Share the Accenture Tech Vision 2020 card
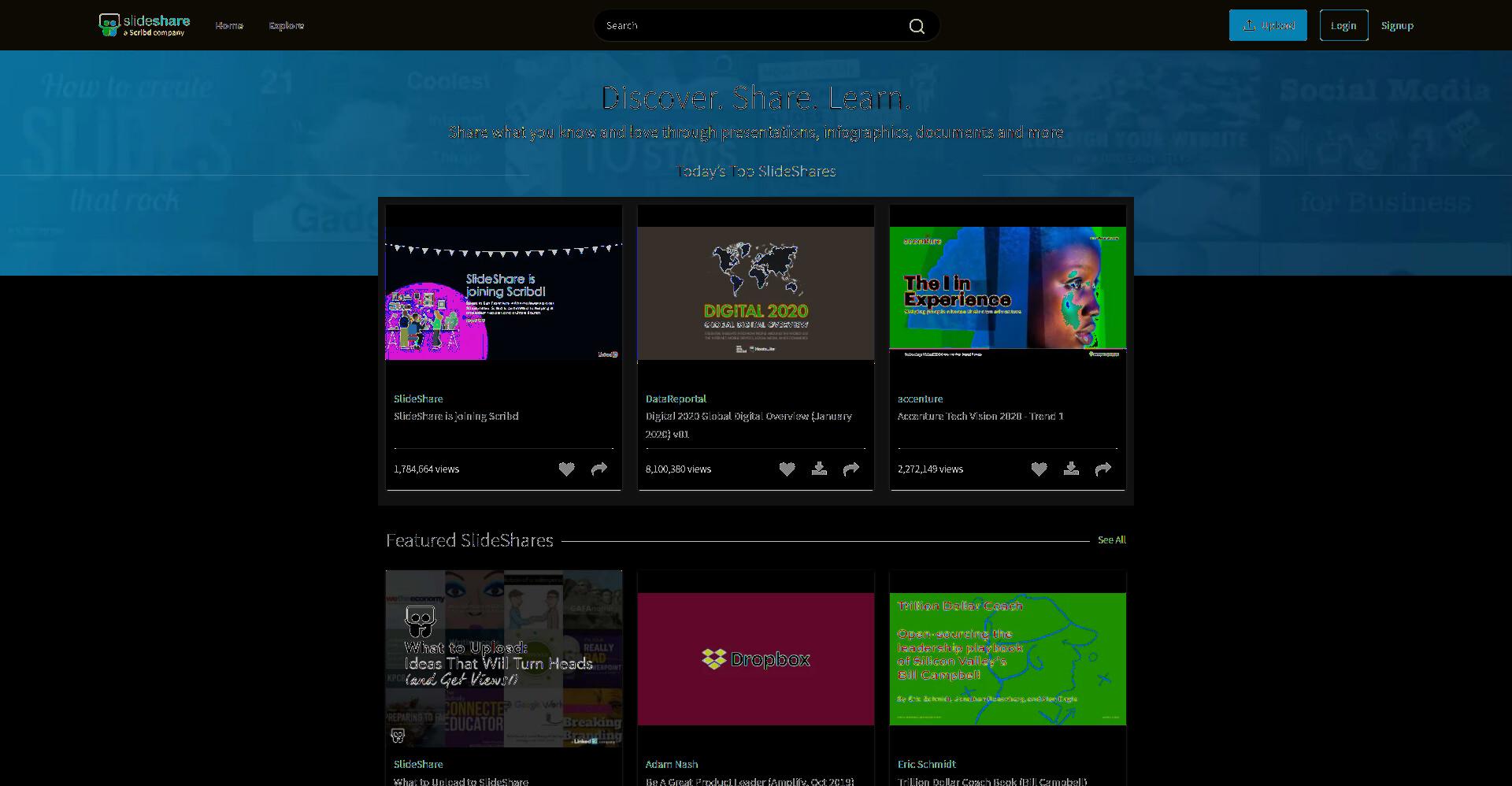 click(x=1103, y=469)
